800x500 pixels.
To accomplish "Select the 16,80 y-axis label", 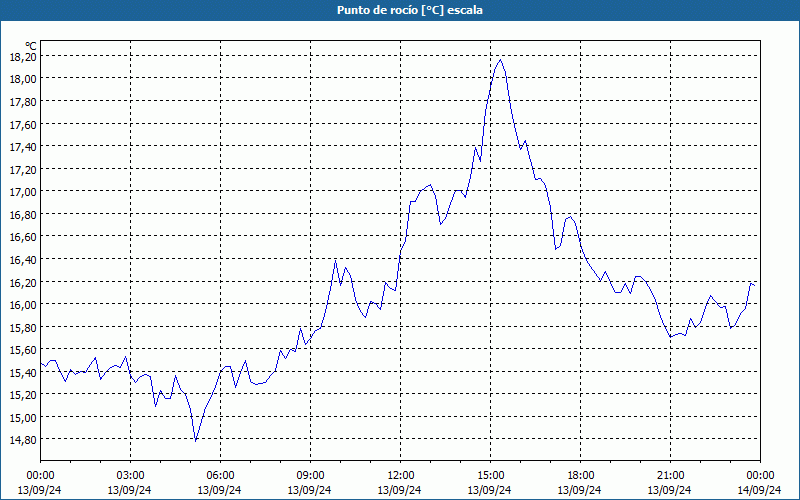I will (23, 215).
